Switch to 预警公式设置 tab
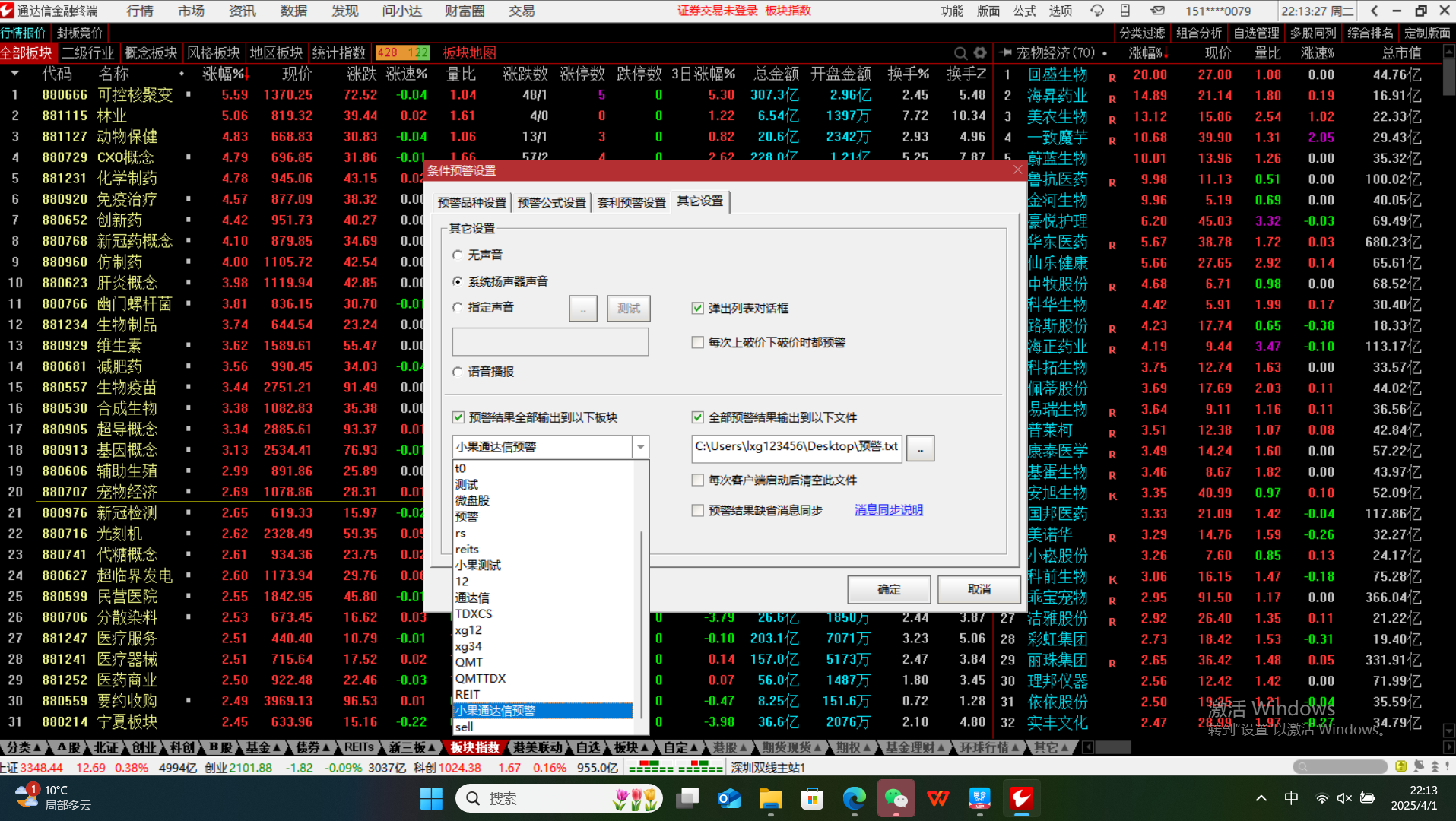The width and height of the screenshot is (1456, 821). click(x=552, y=202)
